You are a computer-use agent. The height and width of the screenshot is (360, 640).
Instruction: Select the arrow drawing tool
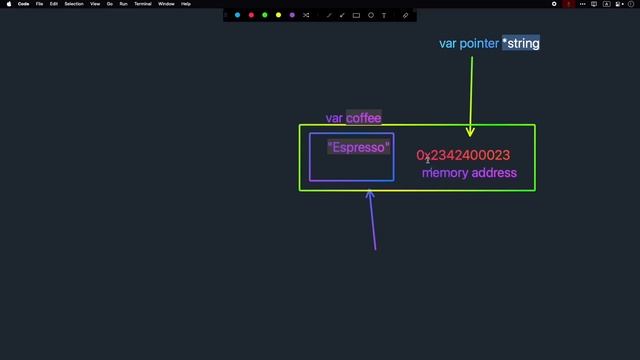click(342, 16)
